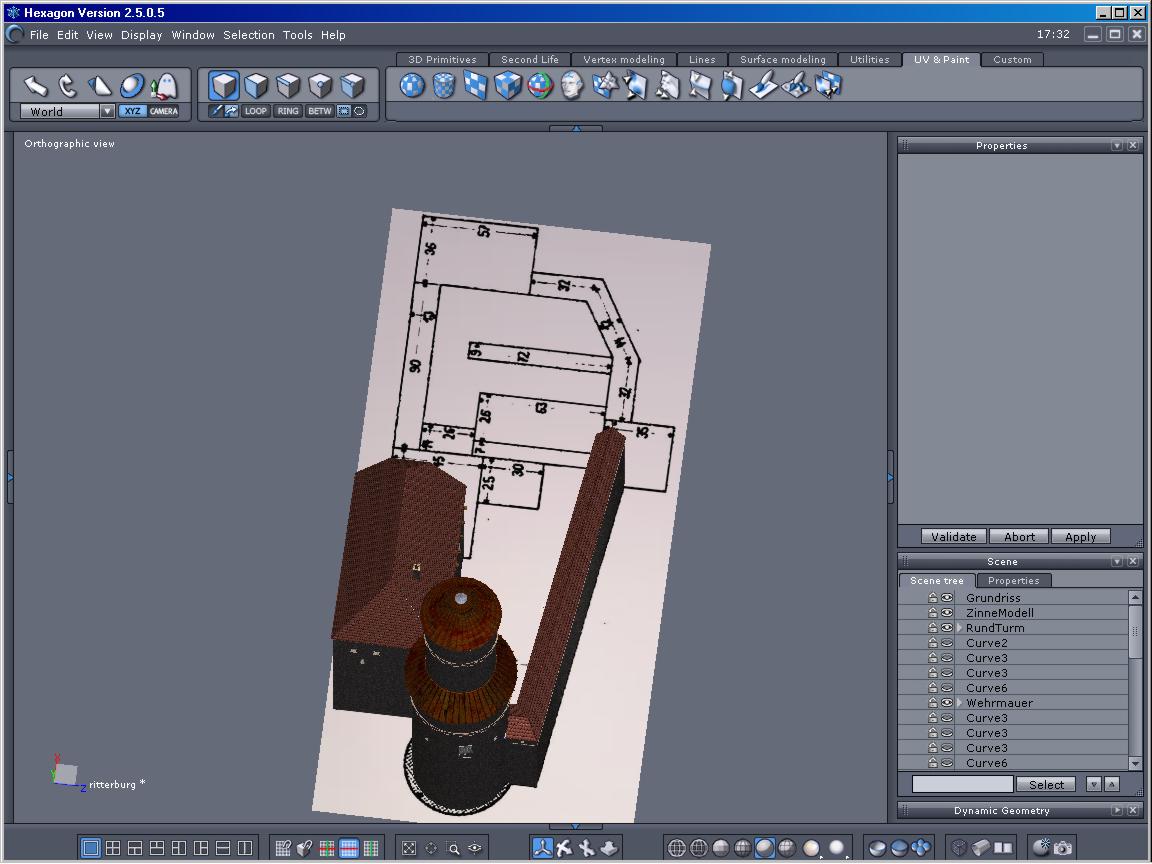This screenshot has height=864, width=1152.
Task: Click the head-shaped UV unfold icon
Action: tap(572, 86)
